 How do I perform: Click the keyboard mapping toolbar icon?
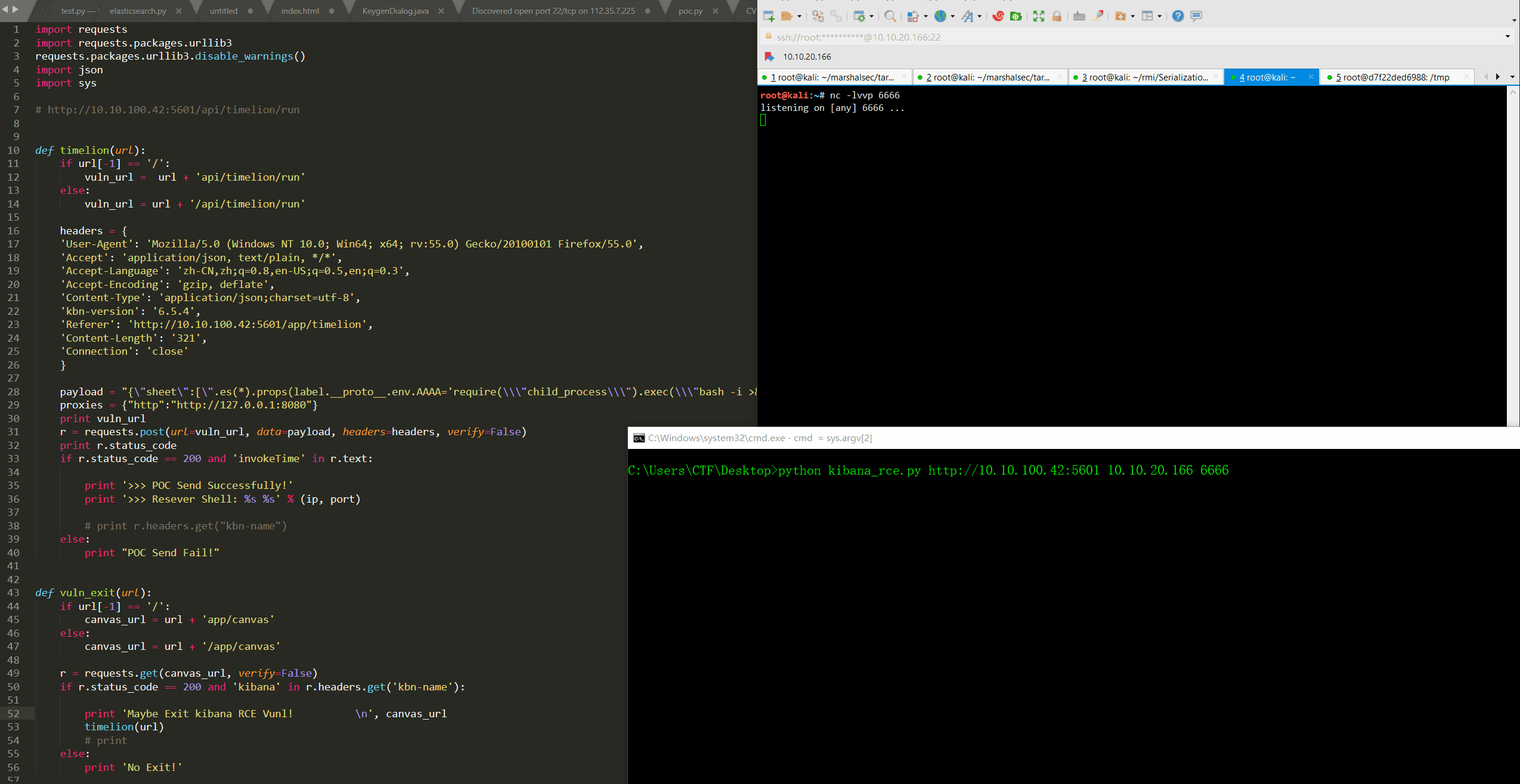(x=1079, y=16)
